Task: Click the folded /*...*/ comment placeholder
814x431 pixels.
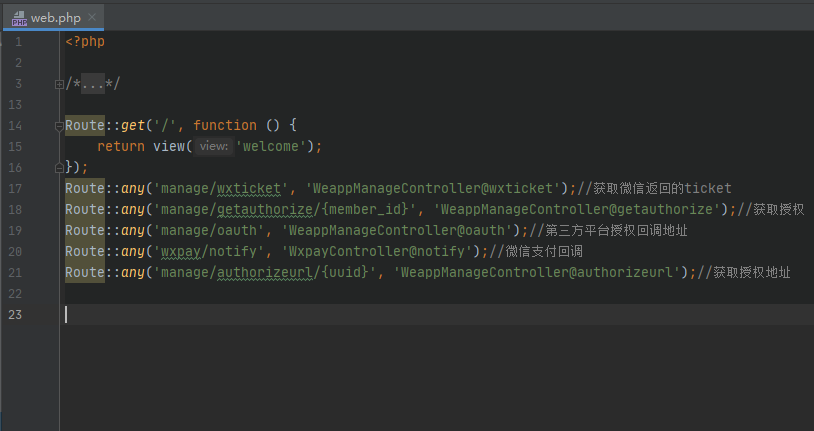Action: click(x=93, y=84)
